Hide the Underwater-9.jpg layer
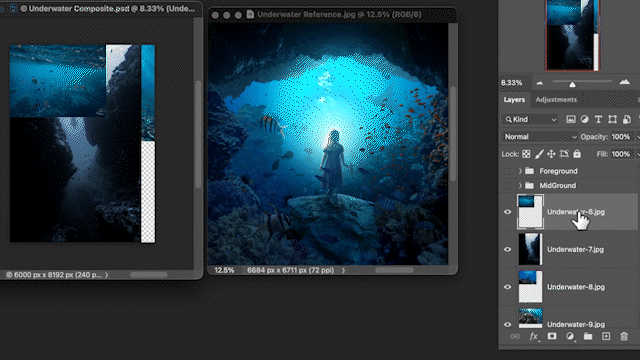The image size is (640, 360). (507, 324)
